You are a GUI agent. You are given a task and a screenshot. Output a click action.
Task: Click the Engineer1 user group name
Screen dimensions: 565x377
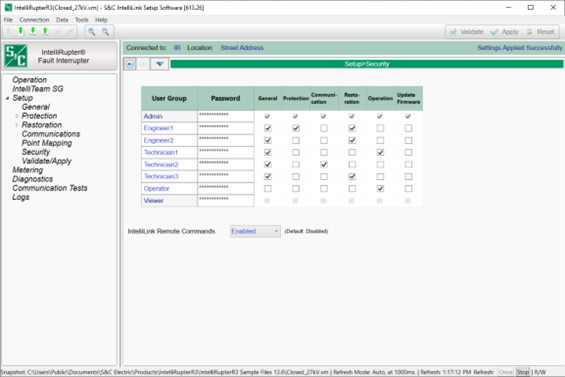pyautogui.click(x=159, y=128)
